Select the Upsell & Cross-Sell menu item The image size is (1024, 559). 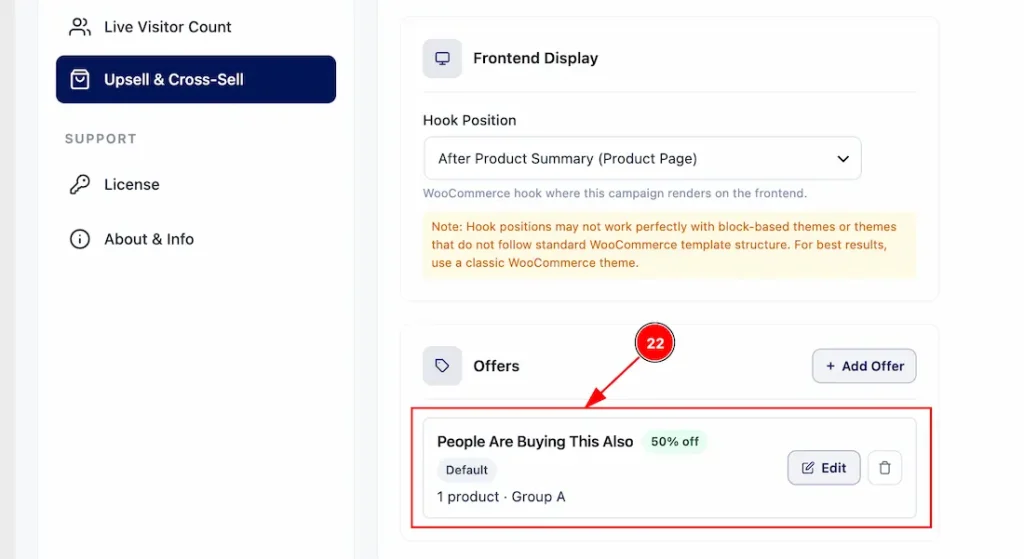click(196, 80)
